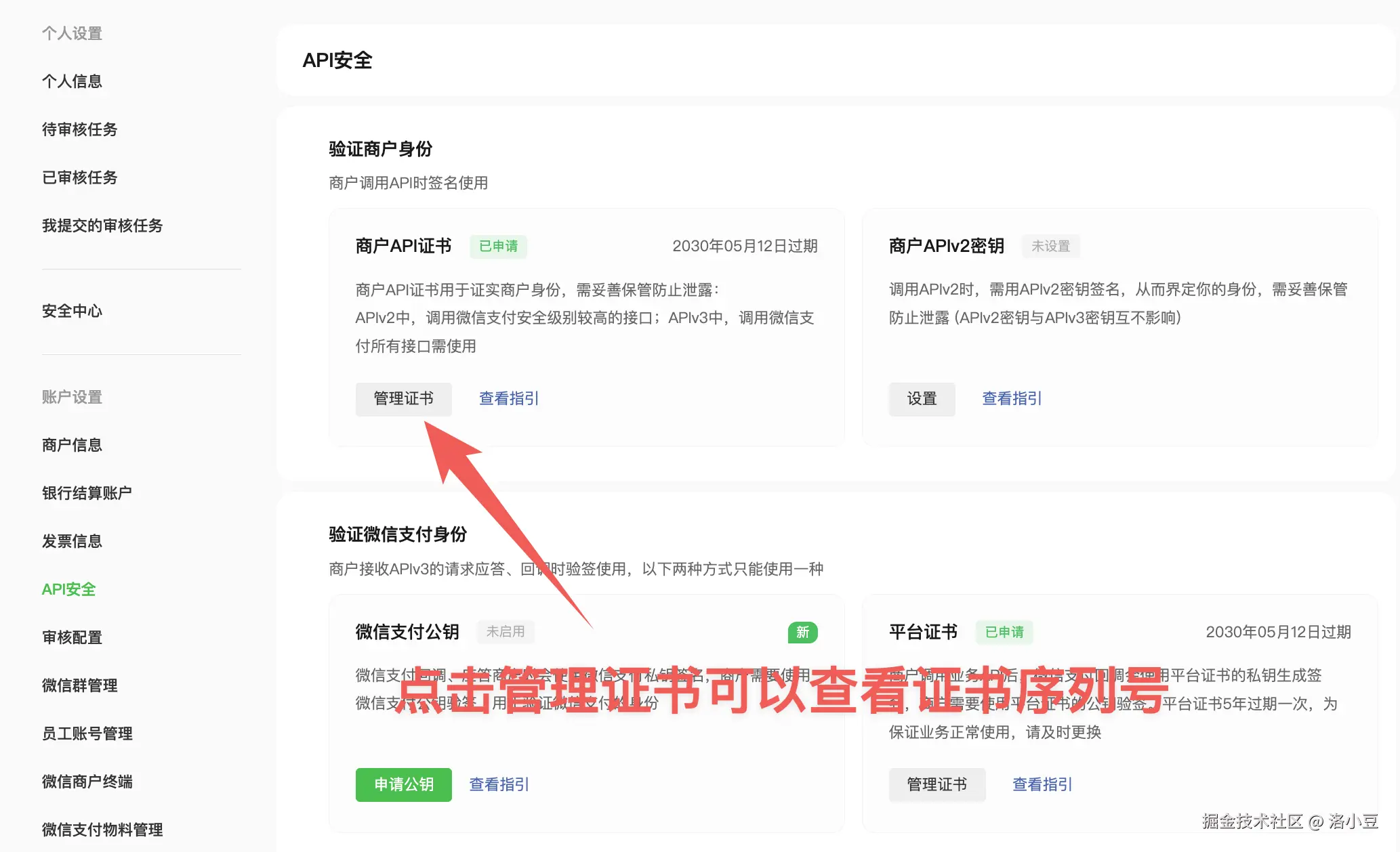
Task: Open 我提交的审核任务 menu item
Action: tap(102, 226)
